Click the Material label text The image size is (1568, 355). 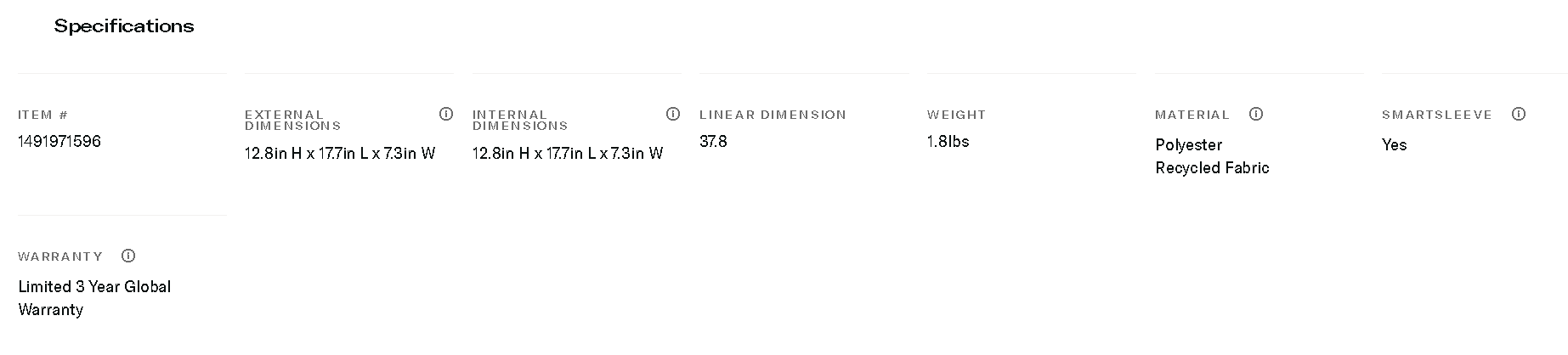pos(1192,115)
